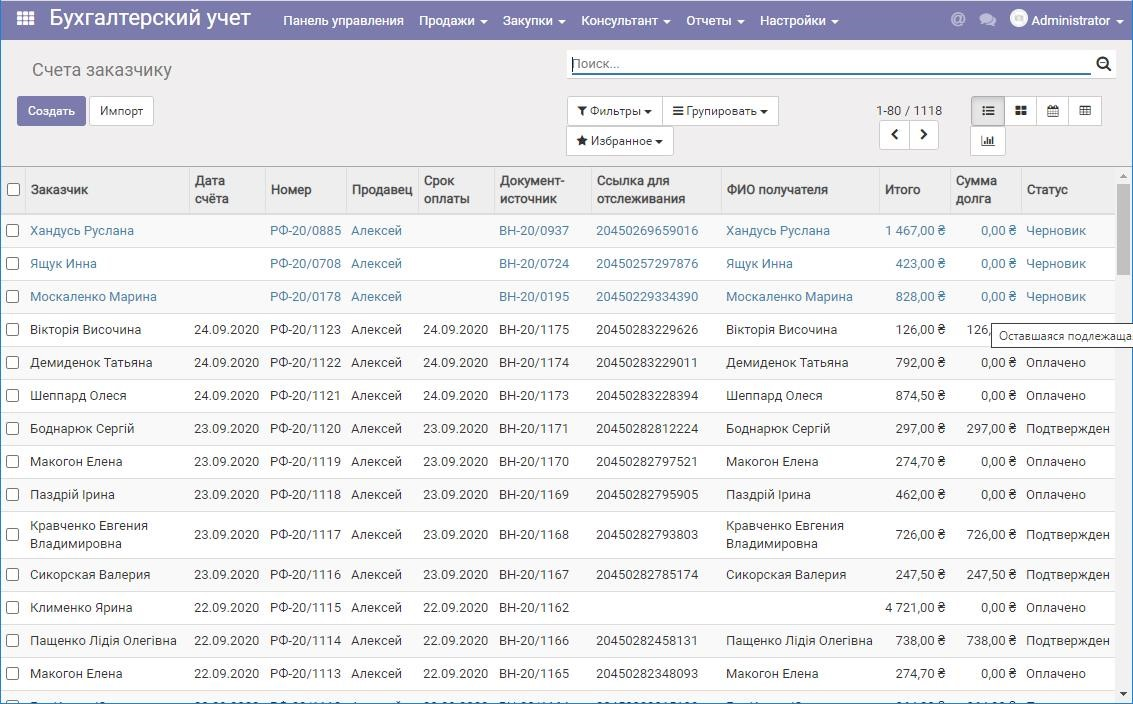1133x704 pixels.
Task: Expand the Настройки menu
Action: 799,21
